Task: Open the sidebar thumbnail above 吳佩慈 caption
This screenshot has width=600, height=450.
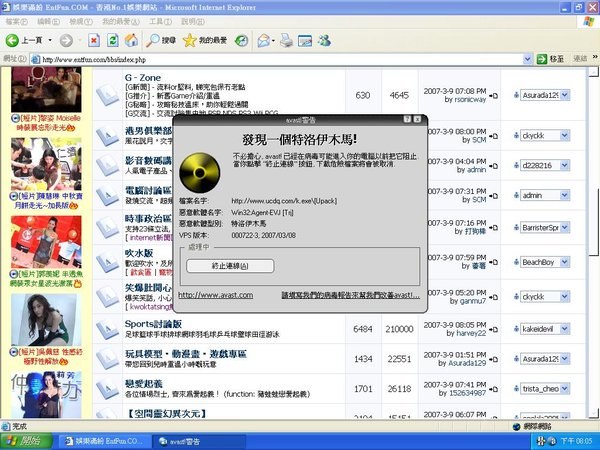Action: [46, 320]
